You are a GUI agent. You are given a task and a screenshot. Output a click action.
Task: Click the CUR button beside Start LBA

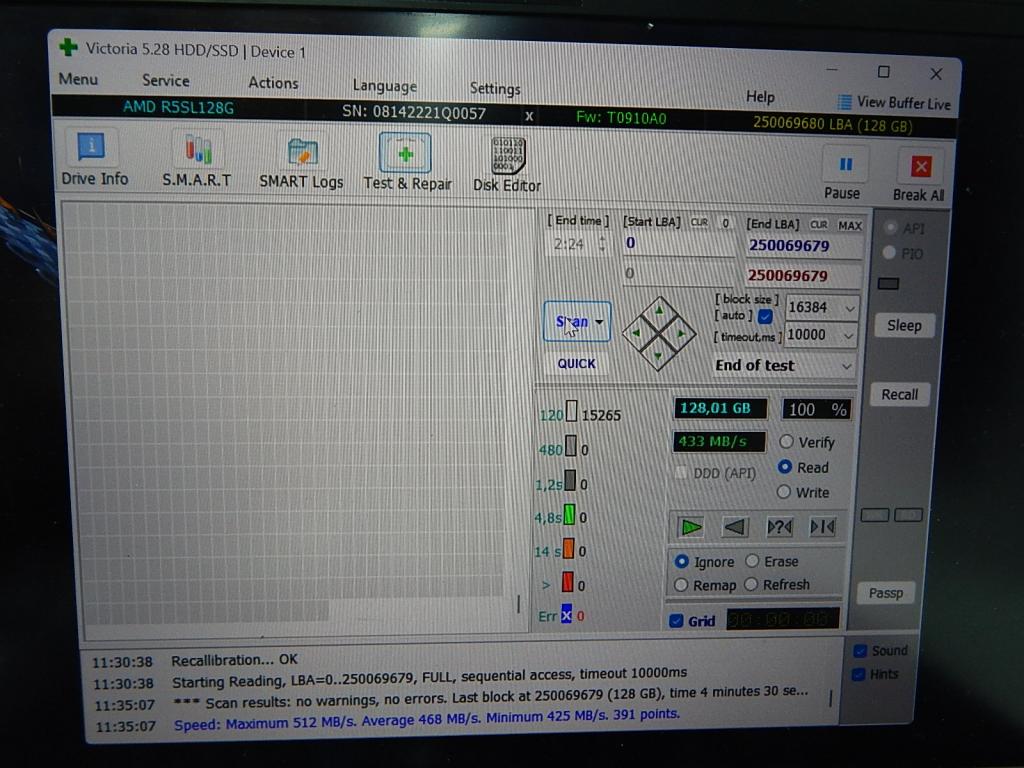[699, 222]
